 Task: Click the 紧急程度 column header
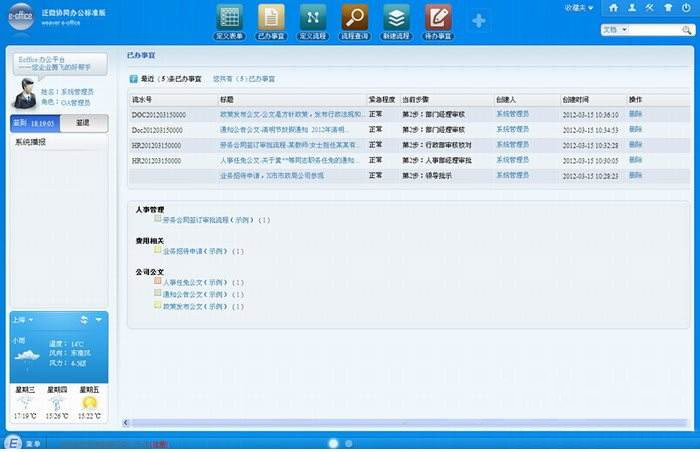point(382,99)
